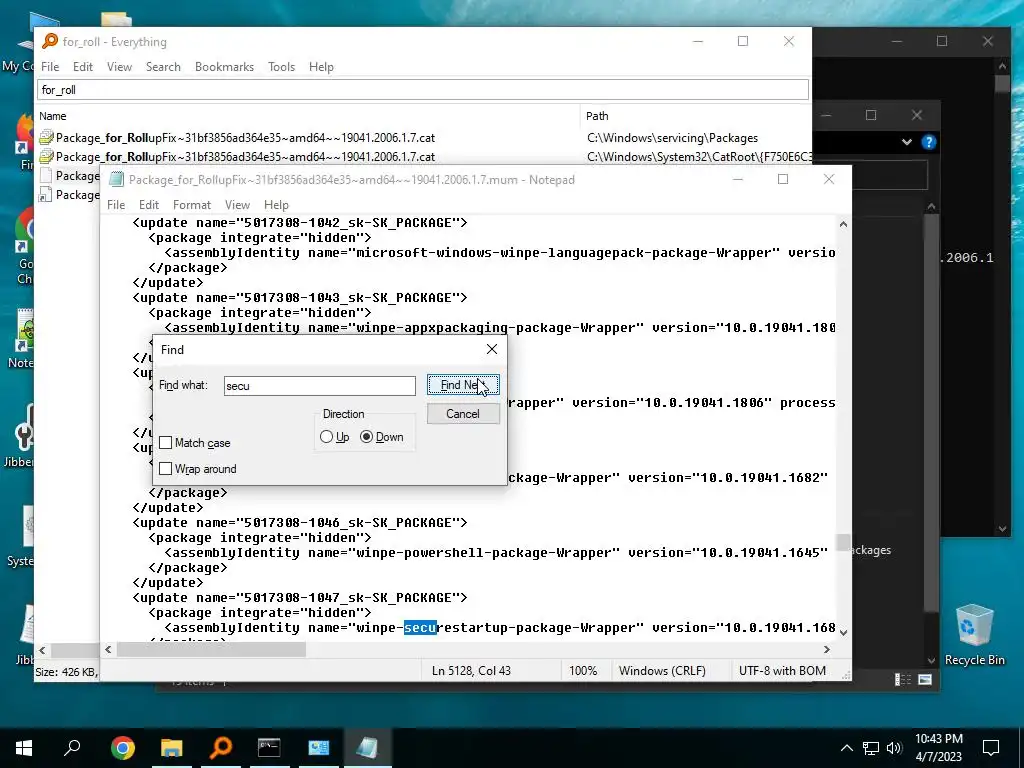Click the Find Next button
This screenshot has width=1024, height=768.
(463, 385)
